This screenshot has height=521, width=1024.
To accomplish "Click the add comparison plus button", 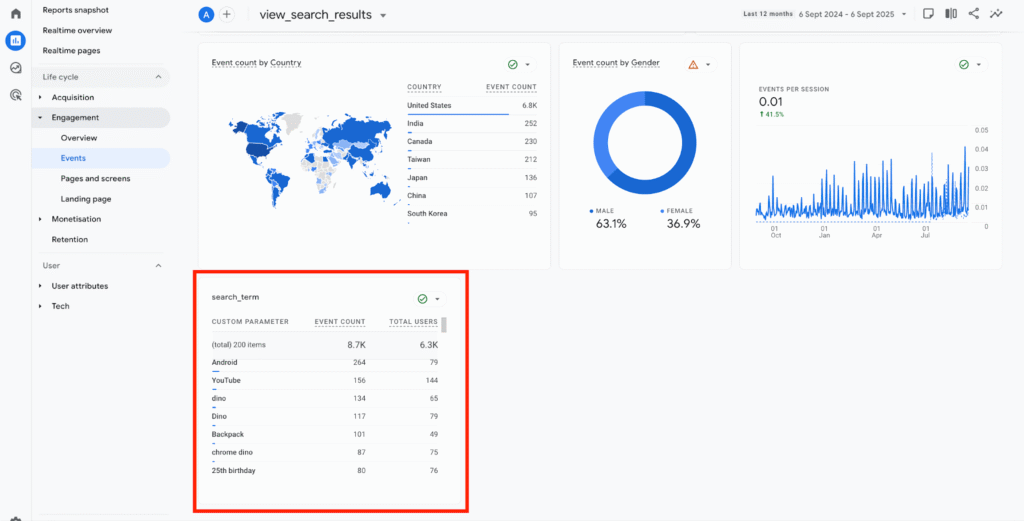I will pos(227,14).
